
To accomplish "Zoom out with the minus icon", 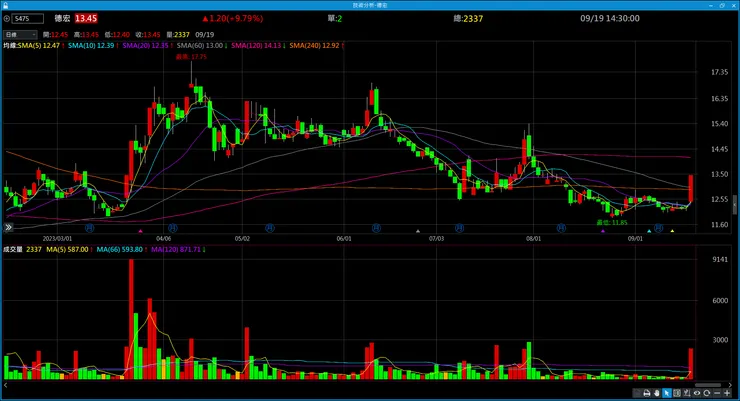I will (717, 393).
